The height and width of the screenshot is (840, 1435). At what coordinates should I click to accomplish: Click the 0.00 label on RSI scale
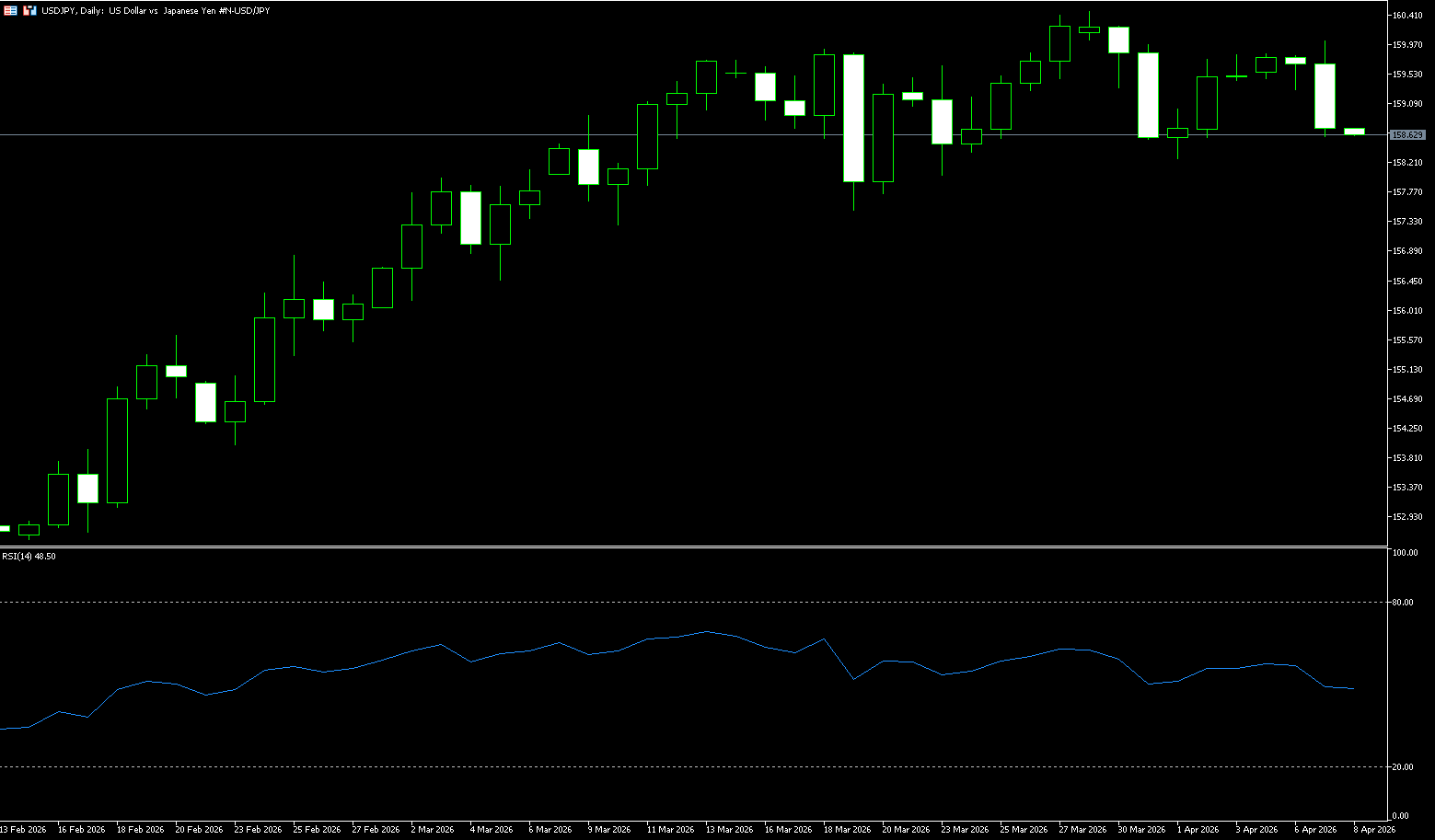pos(1400,816)
